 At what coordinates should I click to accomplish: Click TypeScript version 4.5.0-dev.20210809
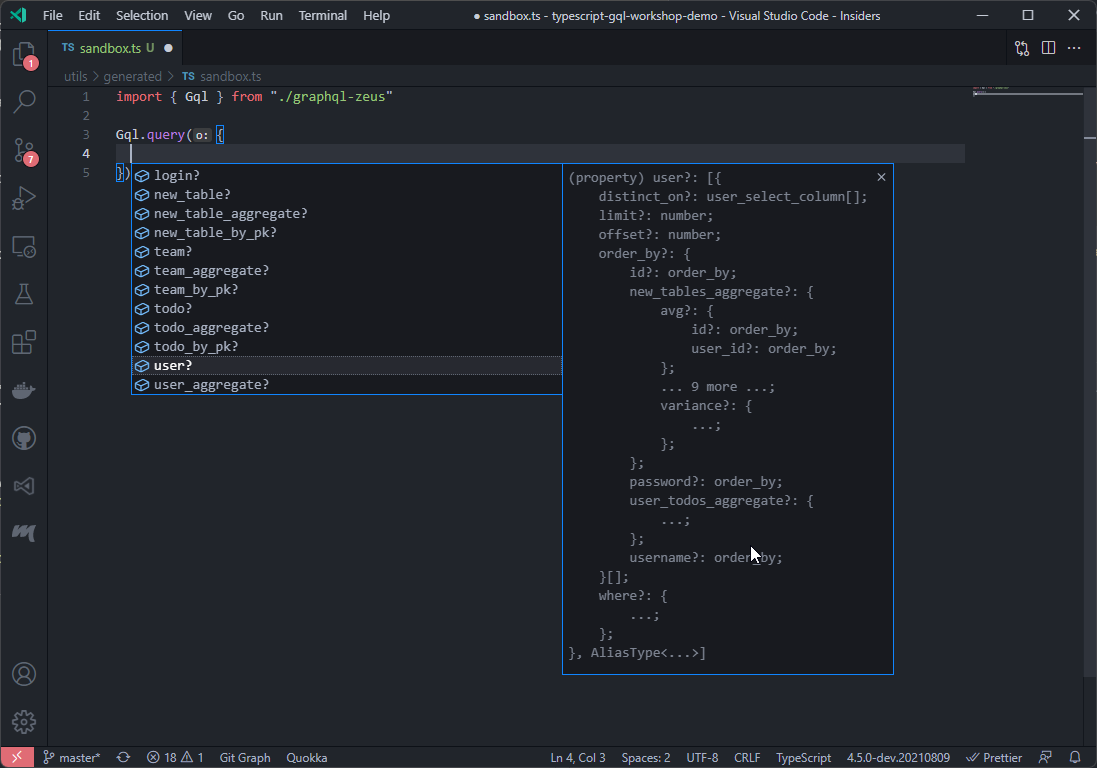pyautogui.click(x=898, y=758)
